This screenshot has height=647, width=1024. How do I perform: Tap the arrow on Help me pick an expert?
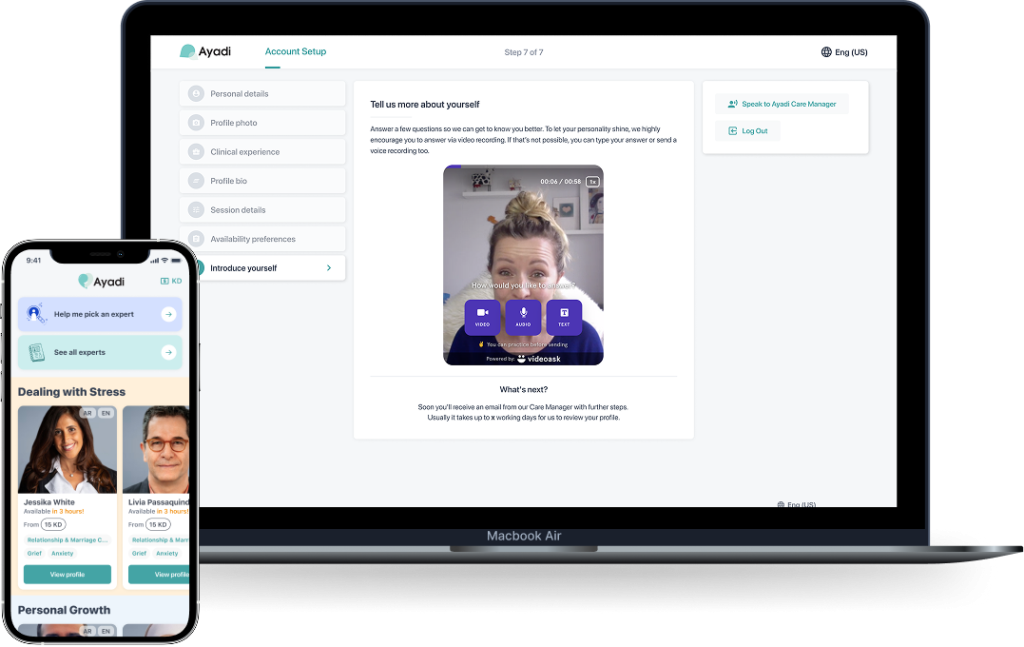pyautogui.click(x=168, y=314)
